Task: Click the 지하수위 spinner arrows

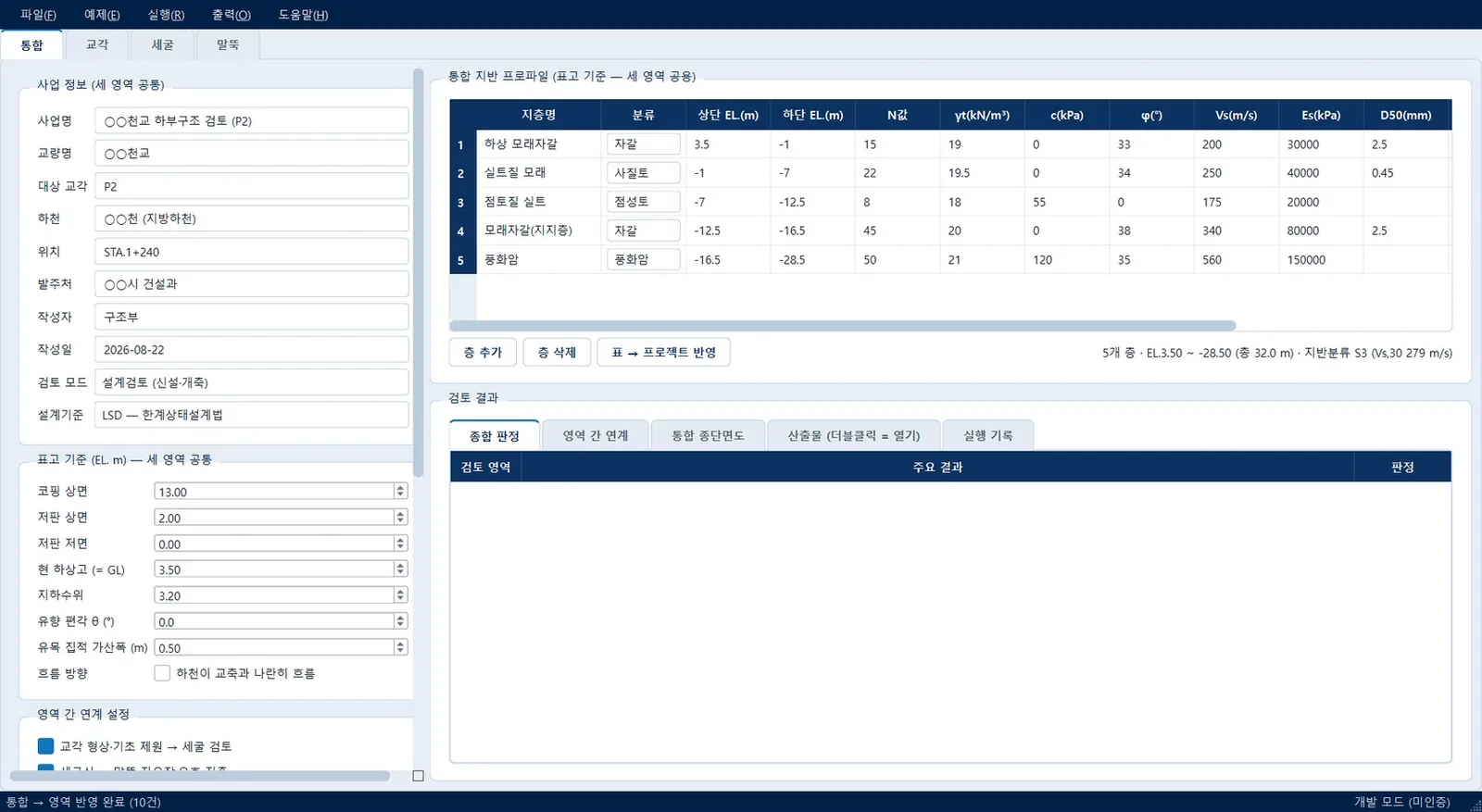Action: (x=400, y=595)
